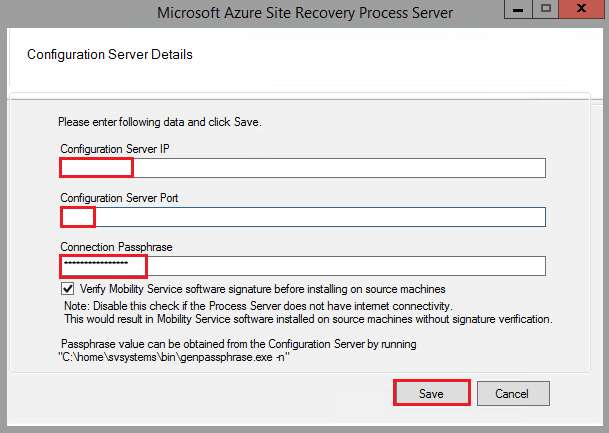609x433 pixels.
Task: Minimize the Process Server window
Action: (520, 10)
